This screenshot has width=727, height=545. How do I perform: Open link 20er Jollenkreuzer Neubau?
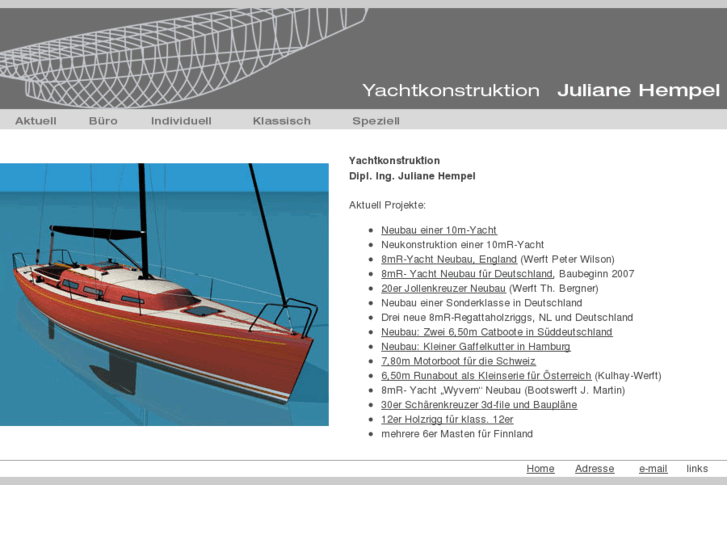pos(443,289)
